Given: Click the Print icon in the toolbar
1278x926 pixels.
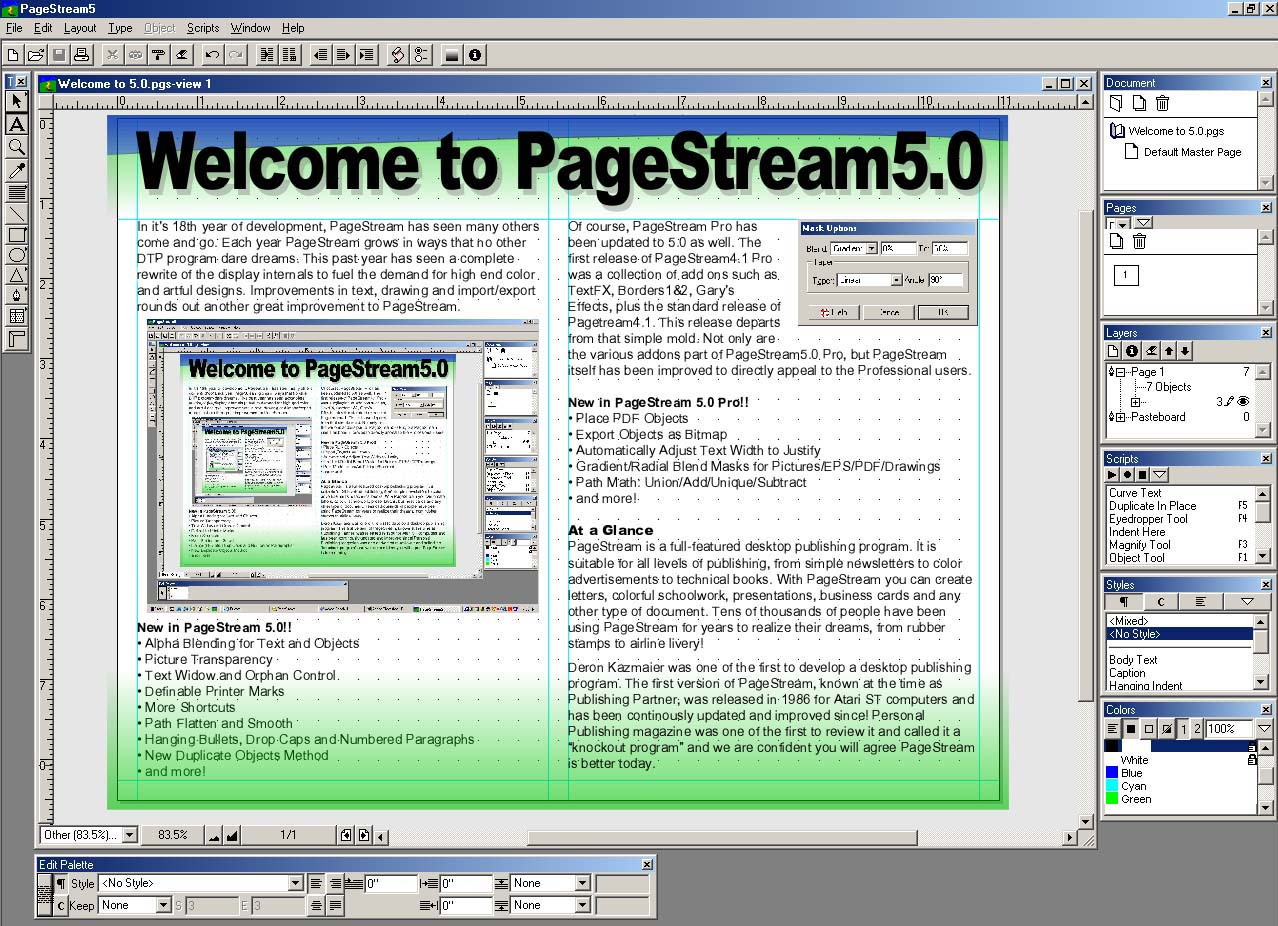Looking at the screenshot, I should coord(81,55).
